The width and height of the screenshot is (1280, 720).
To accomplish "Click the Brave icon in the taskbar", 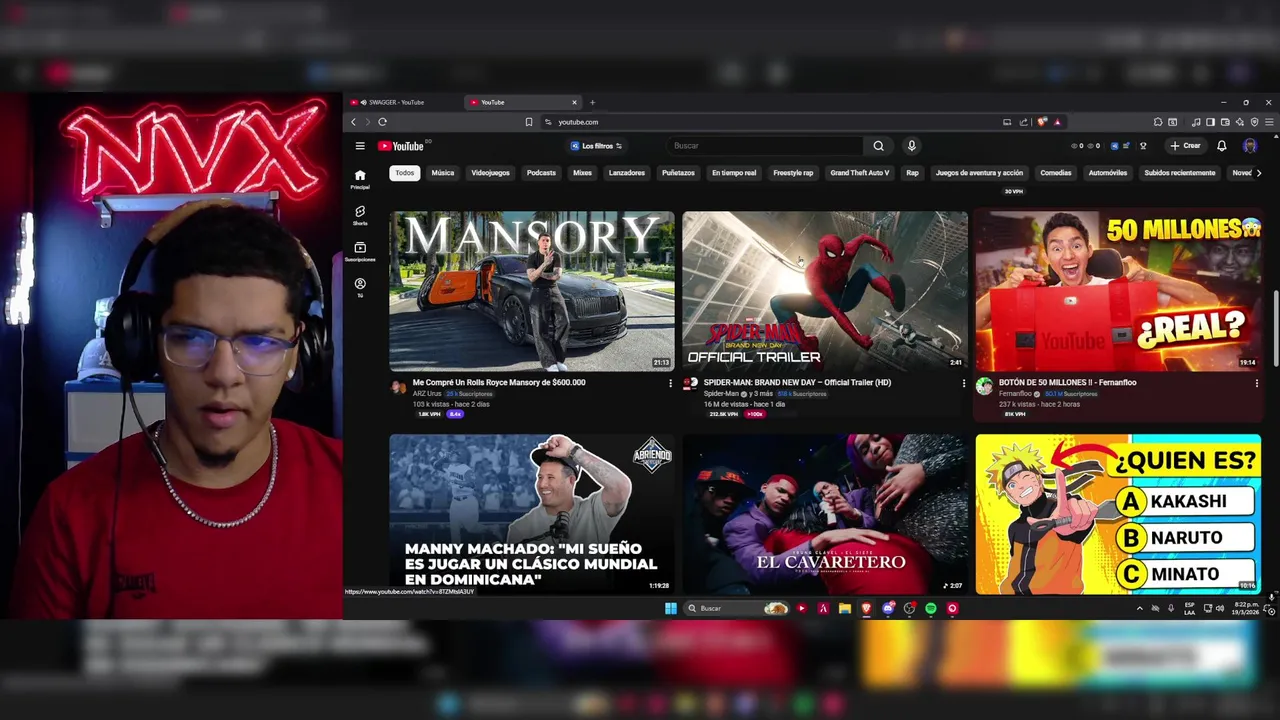I will coord(866,608).
